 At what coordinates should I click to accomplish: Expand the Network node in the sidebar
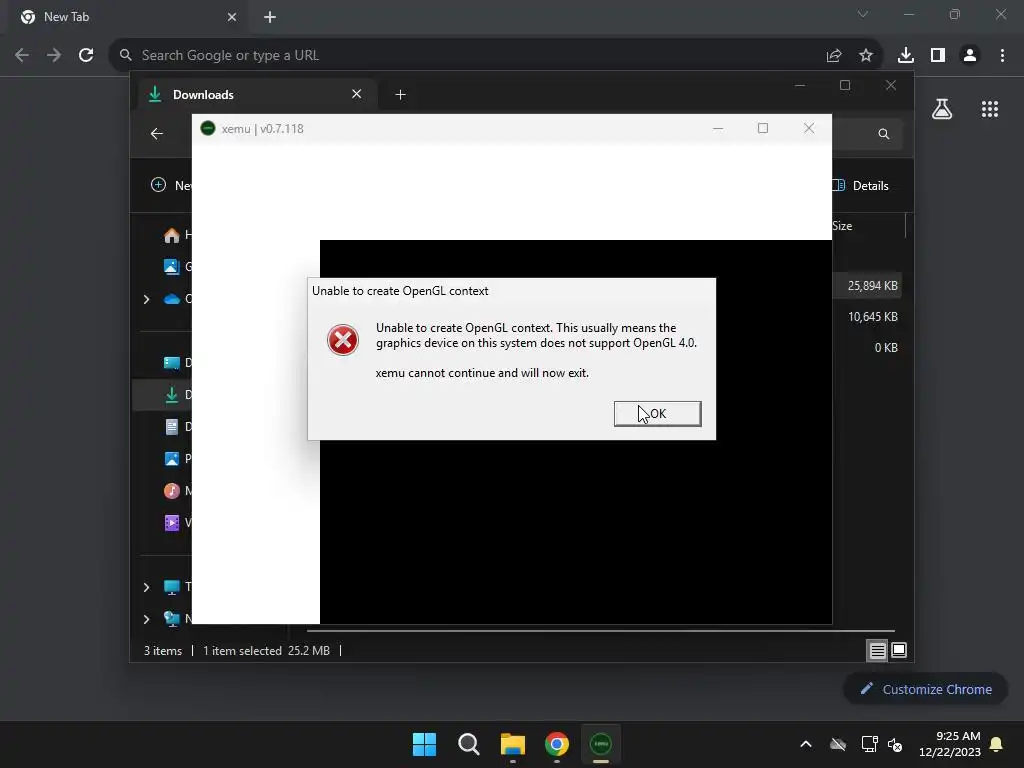click(146, 618)
